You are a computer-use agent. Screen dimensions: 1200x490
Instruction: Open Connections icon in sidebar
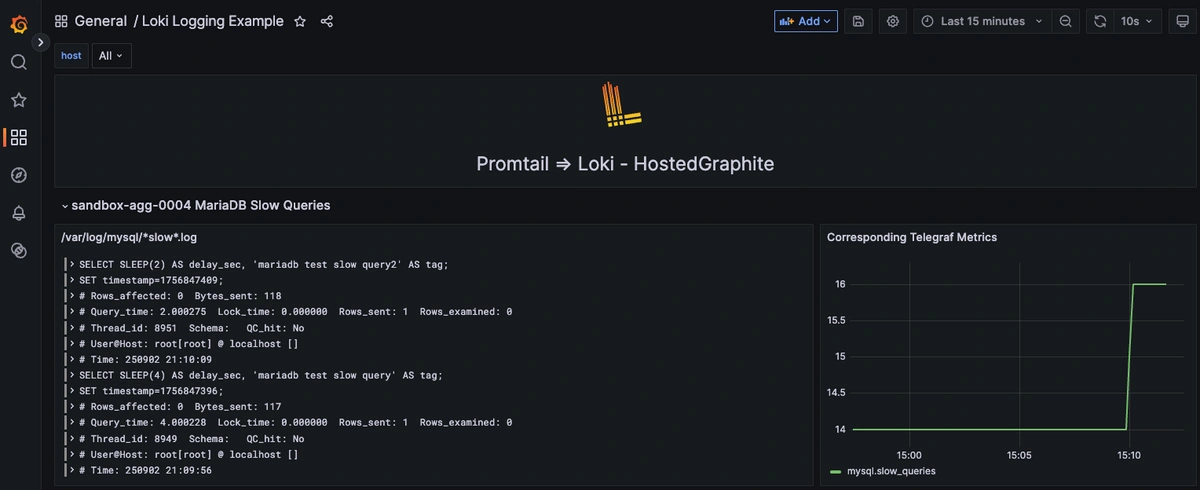(18, 251)
